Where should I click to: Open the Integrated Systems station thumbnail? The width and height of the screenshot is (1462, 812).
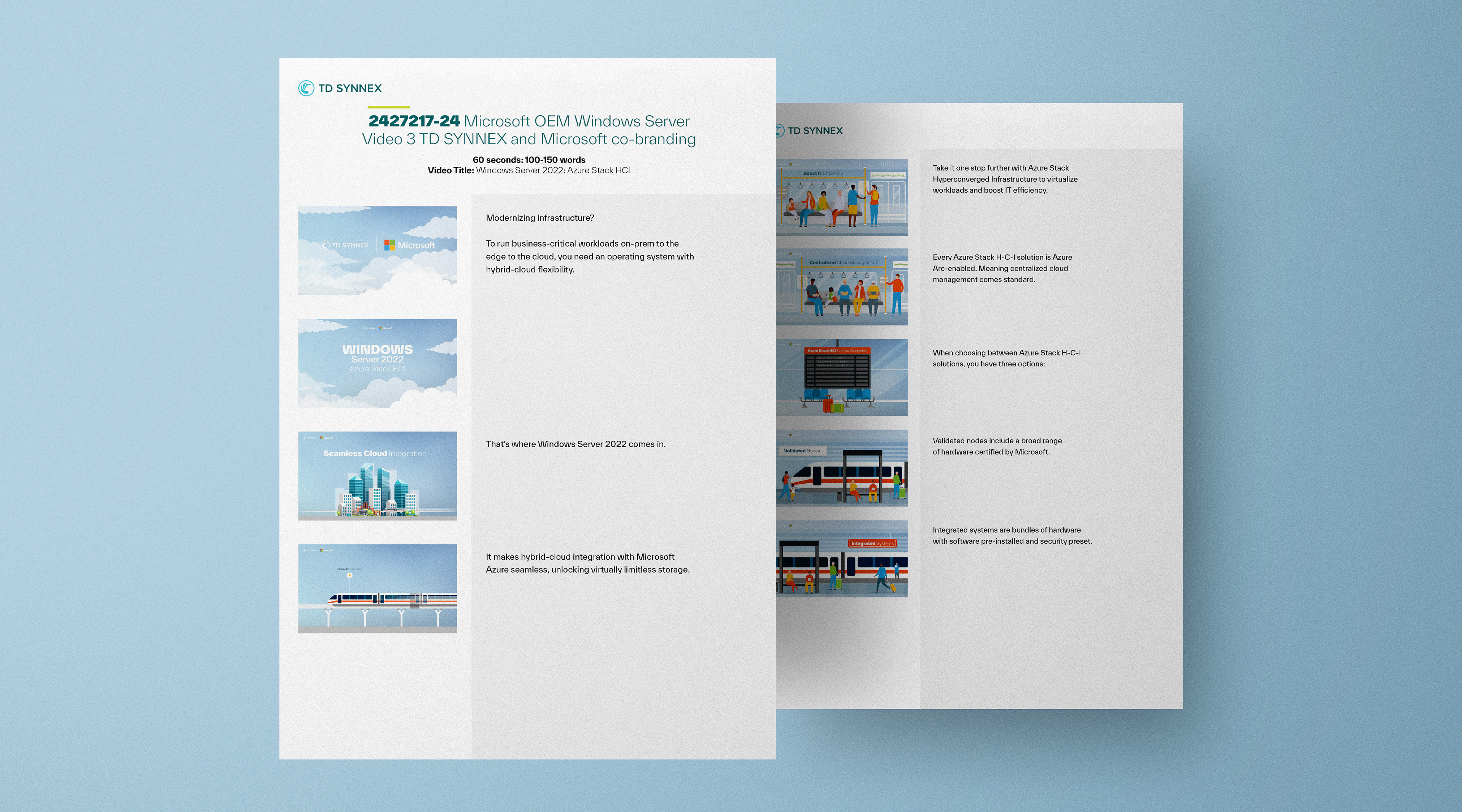coord(842,559)
